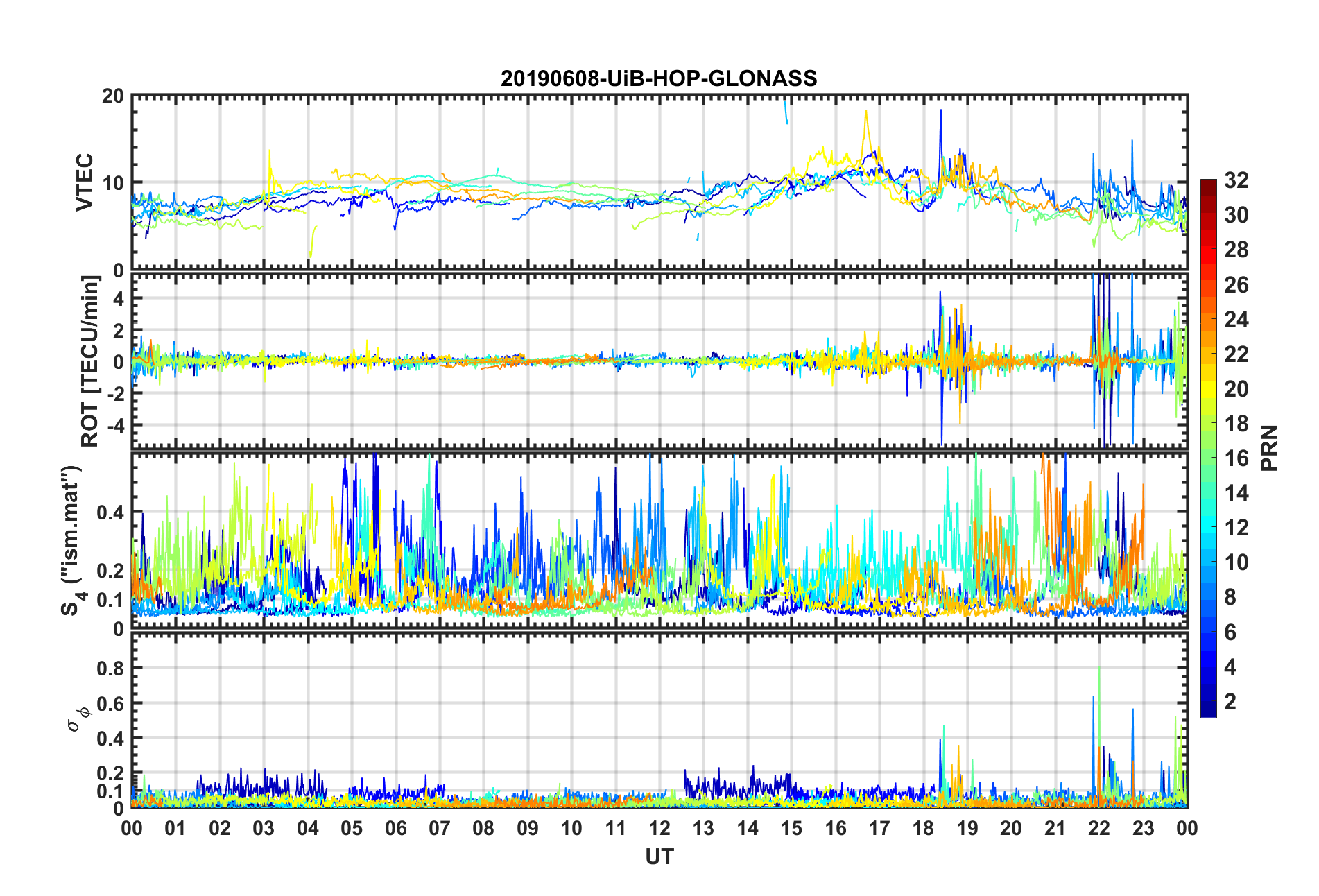Click the colorbar tick label 16
1319x896 pixels.
(x=1236, y=458)
